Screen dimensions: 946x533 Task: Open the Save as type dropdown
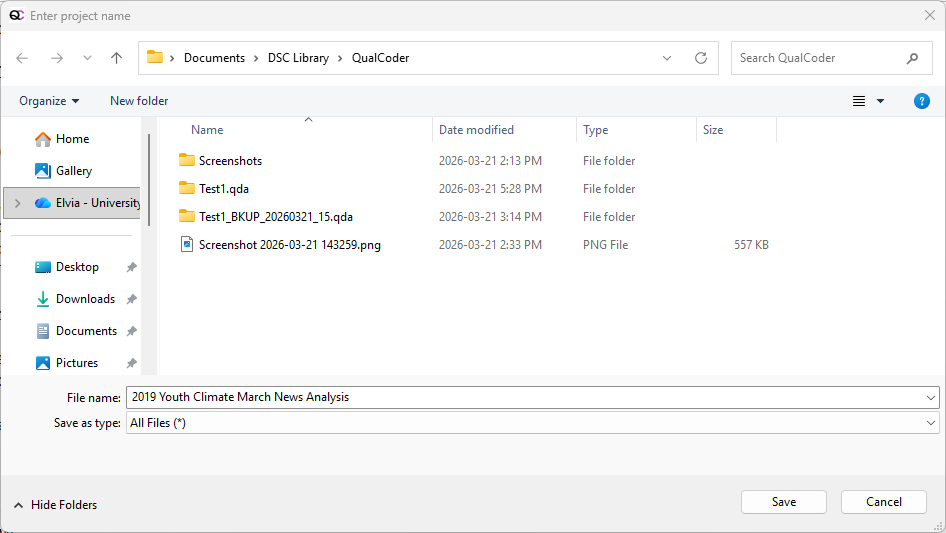931,423
